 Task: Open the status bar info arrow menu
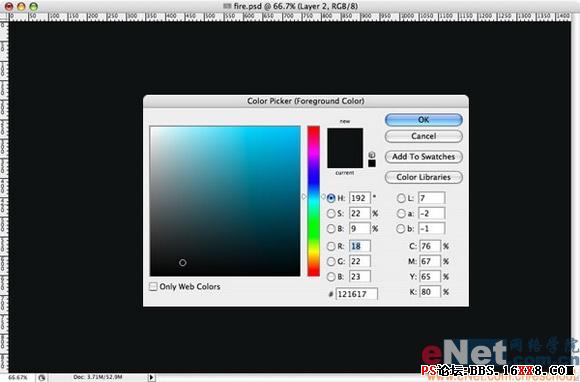[151, 378]
